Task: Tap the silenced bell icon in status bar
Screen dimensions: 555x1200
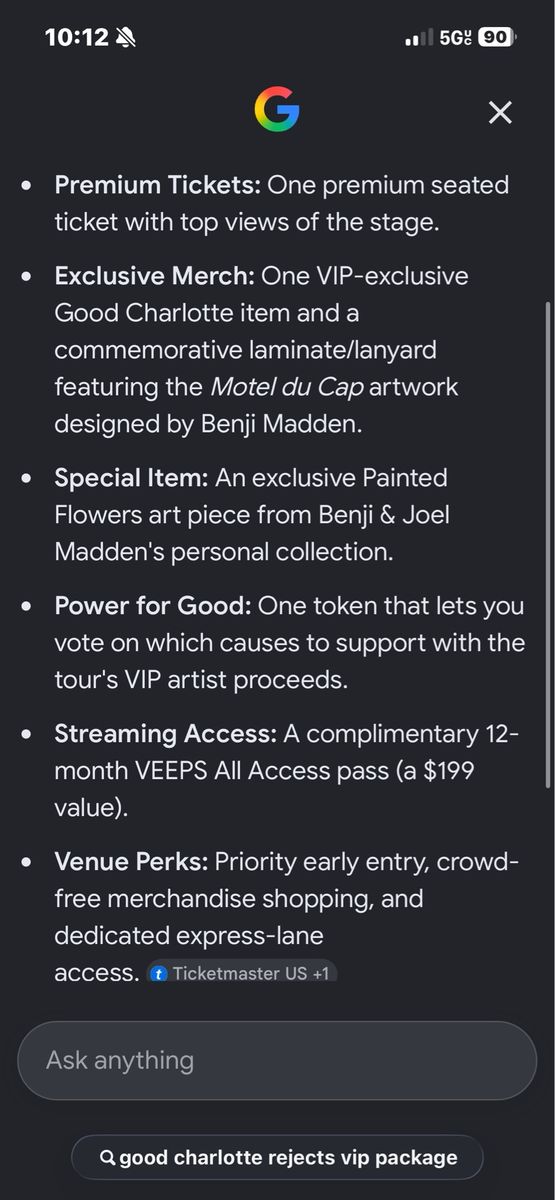Action: 126,38
